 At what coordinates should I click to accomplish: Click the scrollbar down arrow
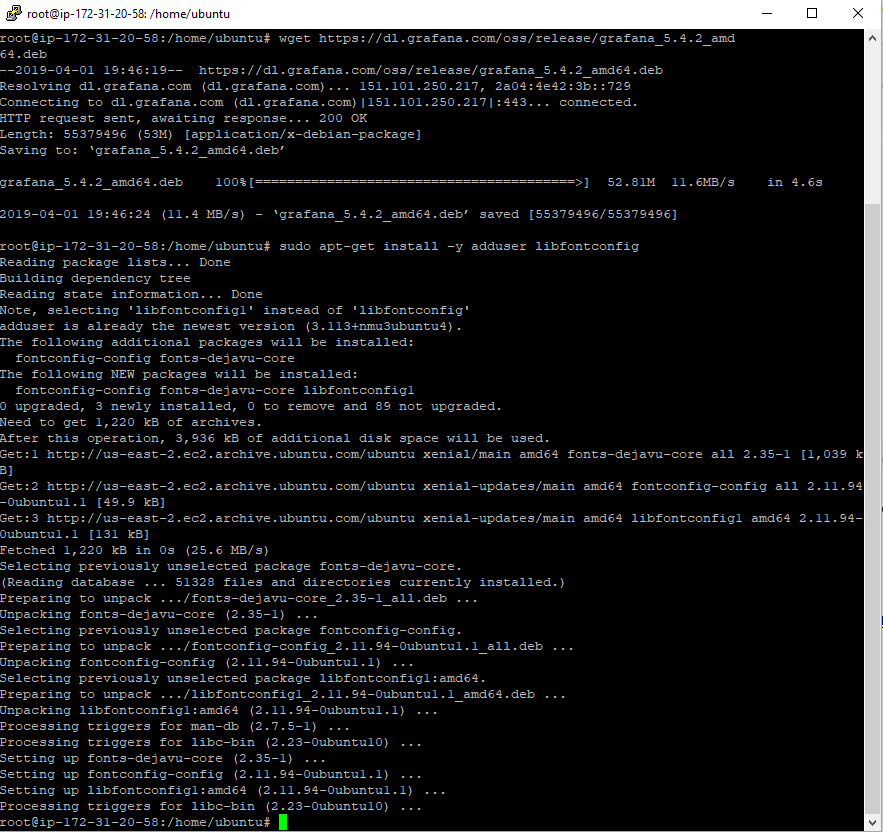tap(872, 822)
